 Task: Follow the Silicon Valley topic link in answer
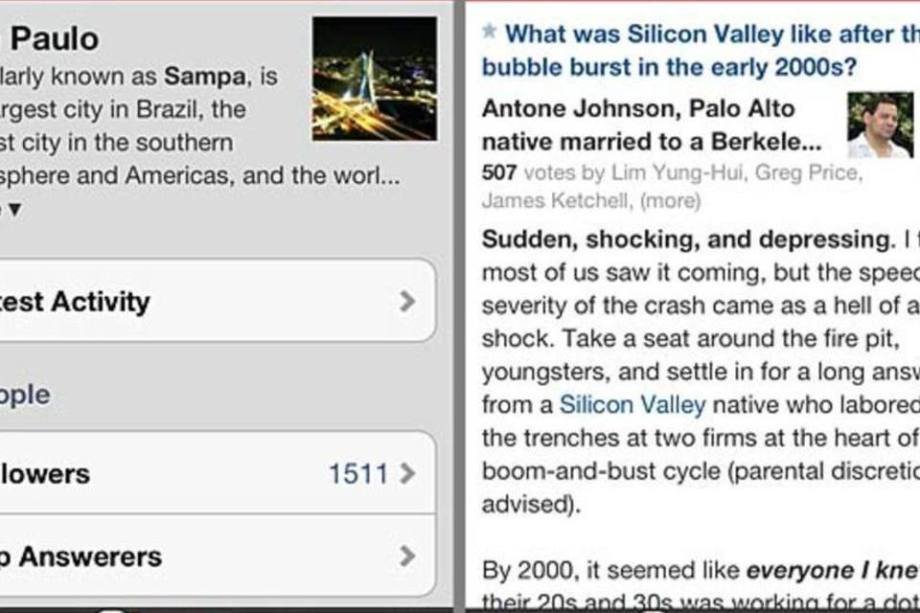632,405
